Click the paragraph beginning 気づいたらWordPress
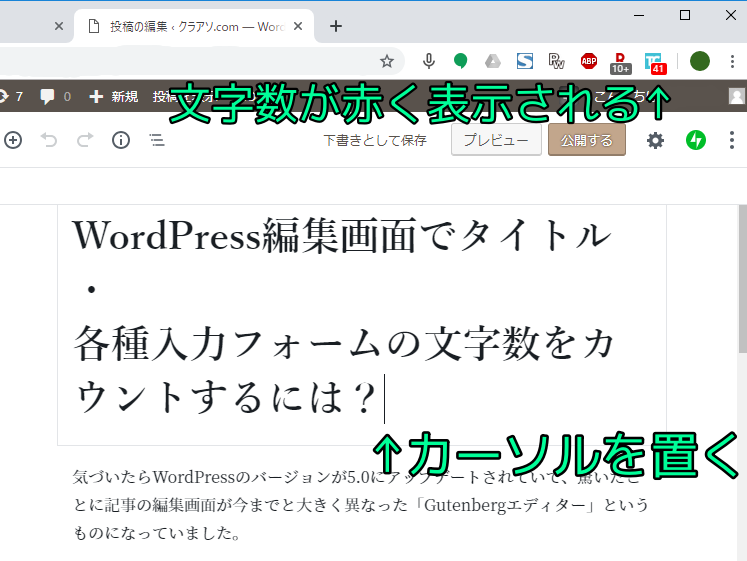 (361, 505)
